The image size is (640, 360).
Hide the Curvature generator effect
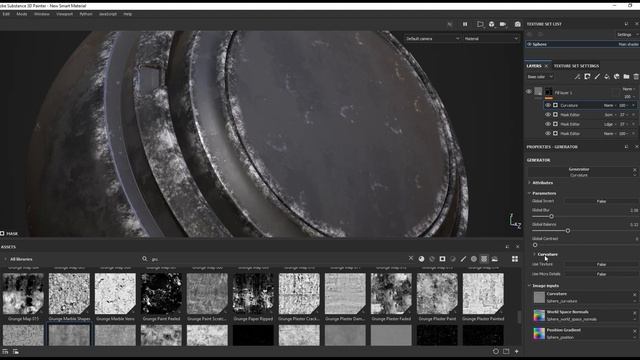click(548, 105)
